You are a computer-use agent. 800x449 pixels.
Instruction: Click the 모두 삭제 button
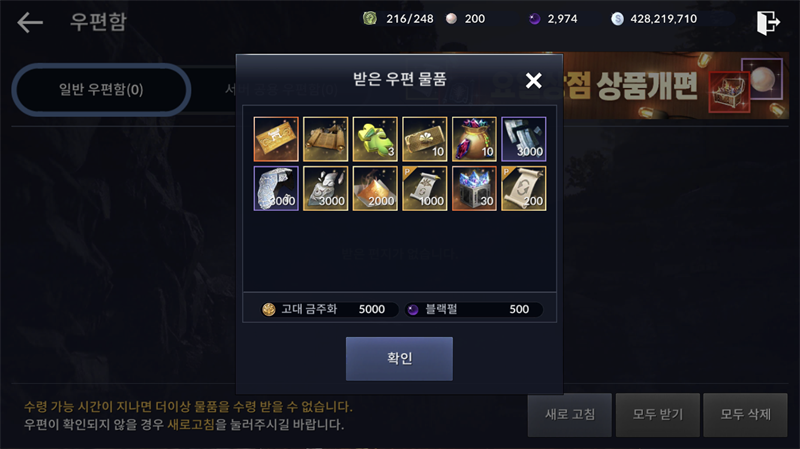745,415
